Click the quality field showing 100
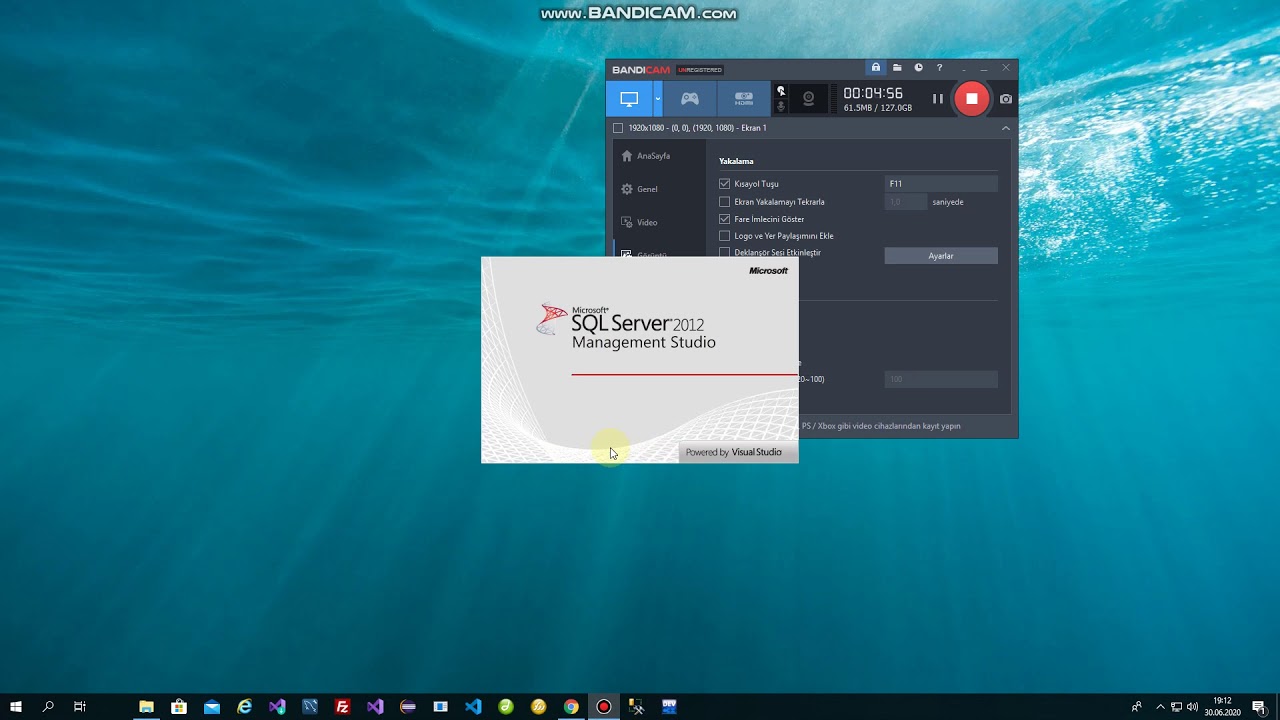The height and width of the screenshot is (720, 1280). coord(941,379)
